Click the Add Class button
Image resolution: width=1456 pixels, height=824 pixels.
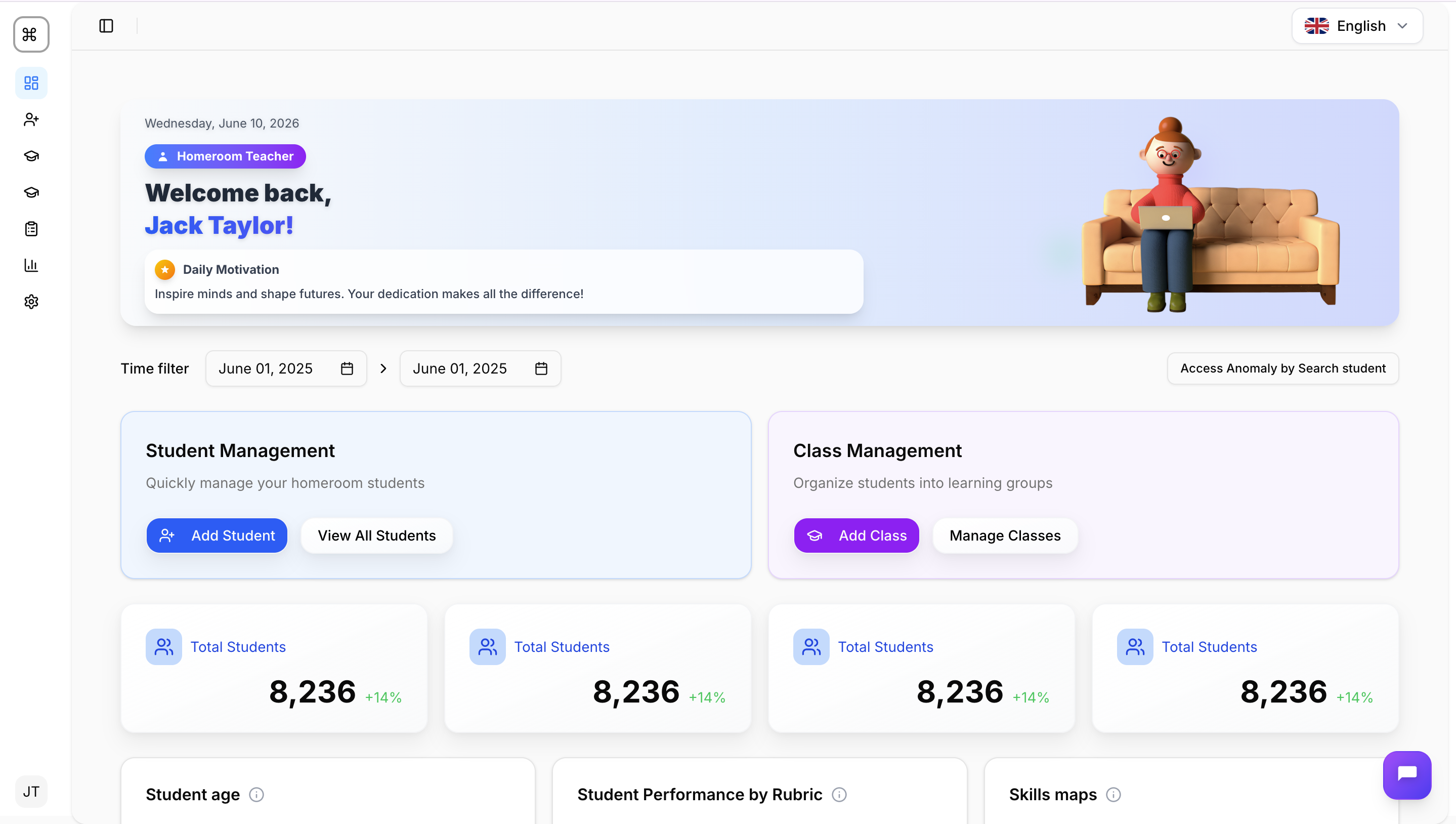point(856,535)
